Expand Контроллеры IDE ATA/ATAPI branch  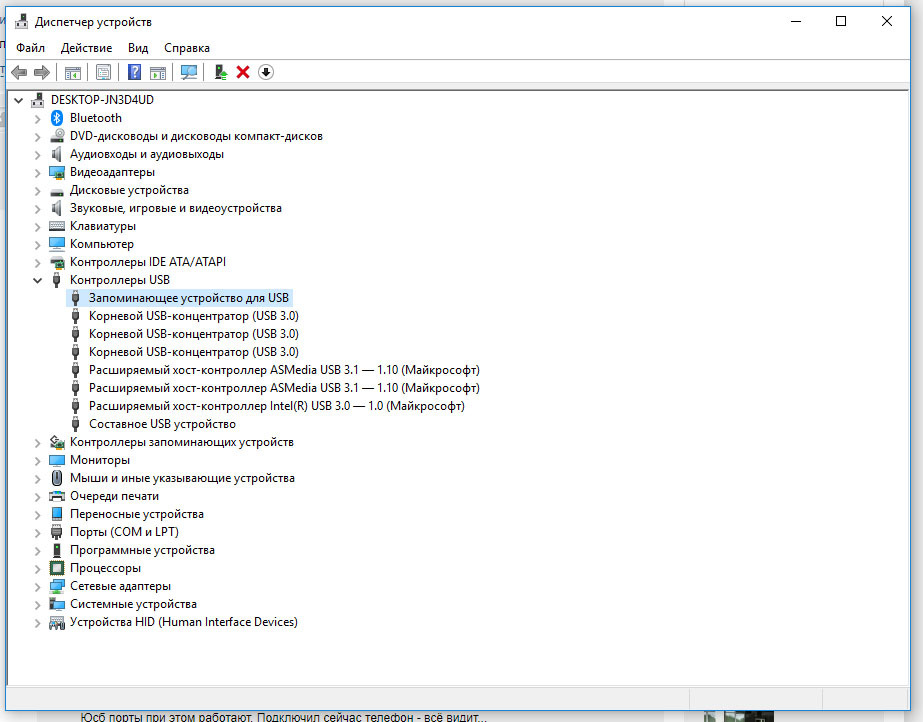point(38,262)
